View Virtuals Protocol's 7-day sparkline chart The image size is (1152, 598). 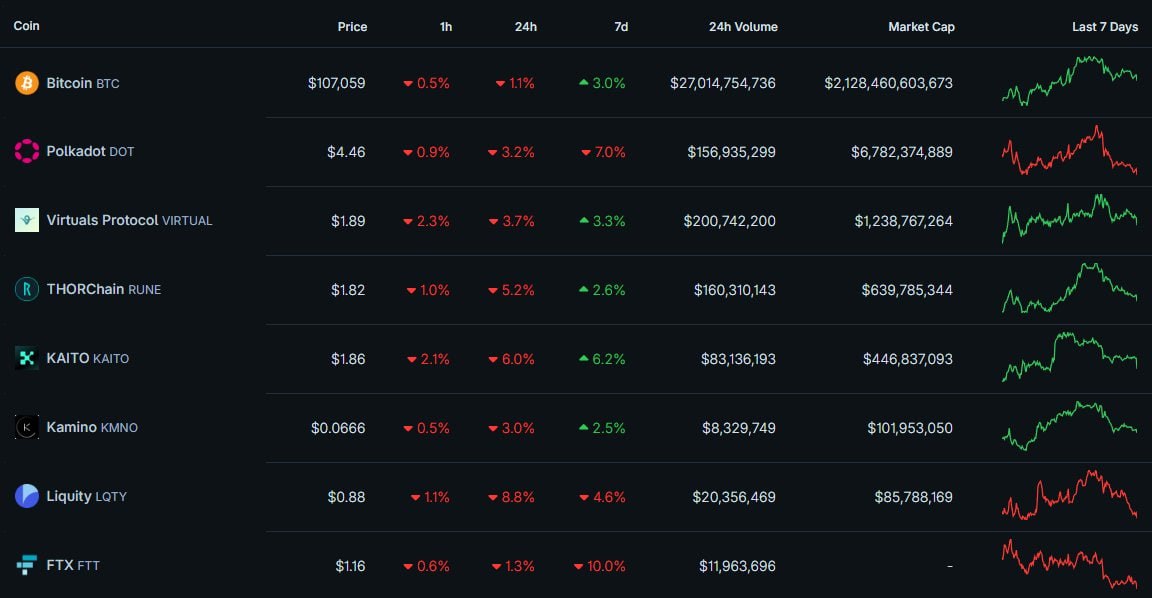coord(1070,219)
